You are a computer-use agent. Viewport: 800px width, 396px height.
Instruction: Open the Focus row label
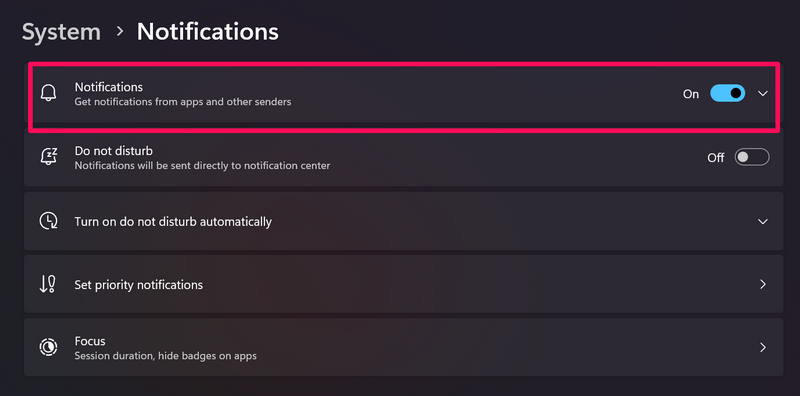click(90, 341)
